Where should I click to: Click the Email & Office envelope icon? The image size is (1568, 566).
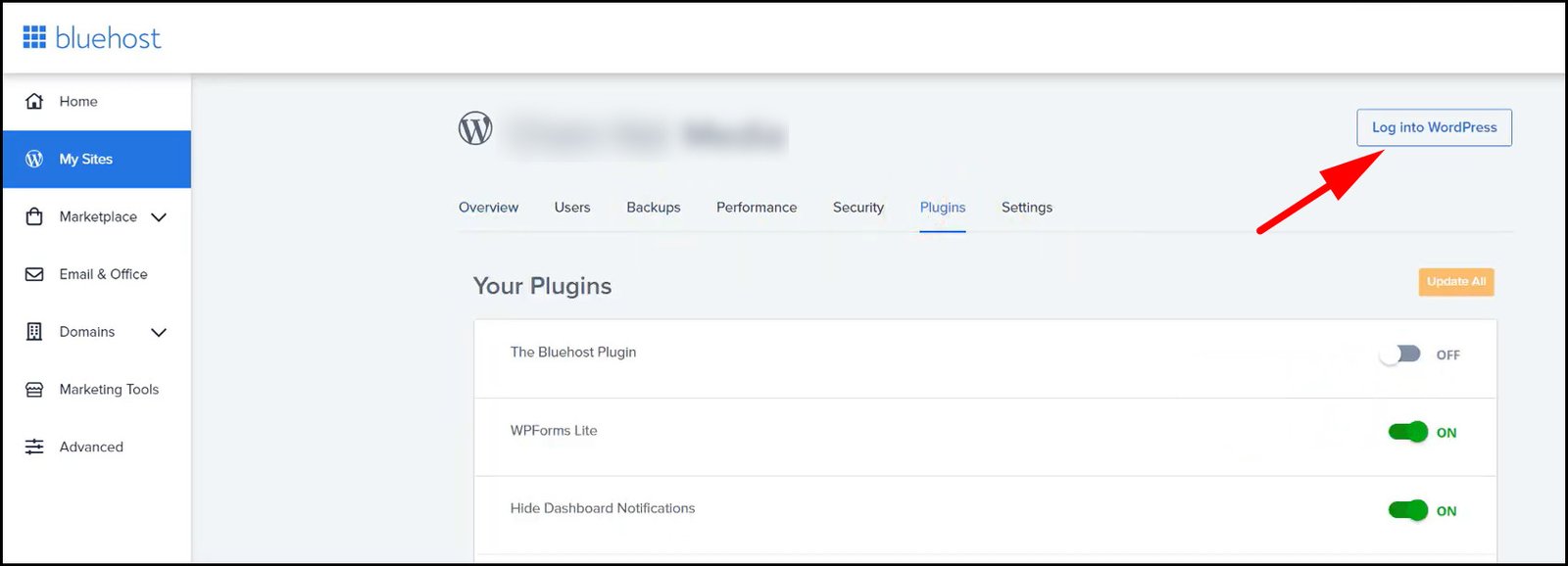pos(34,274)
